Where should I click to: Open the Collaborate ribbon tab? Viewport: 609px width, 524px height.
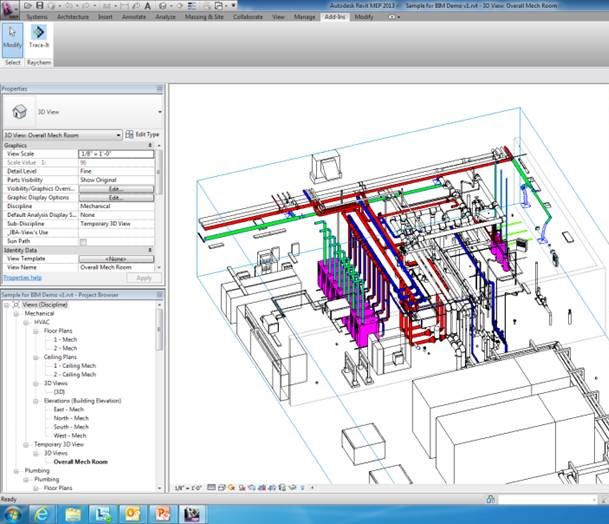248,17
